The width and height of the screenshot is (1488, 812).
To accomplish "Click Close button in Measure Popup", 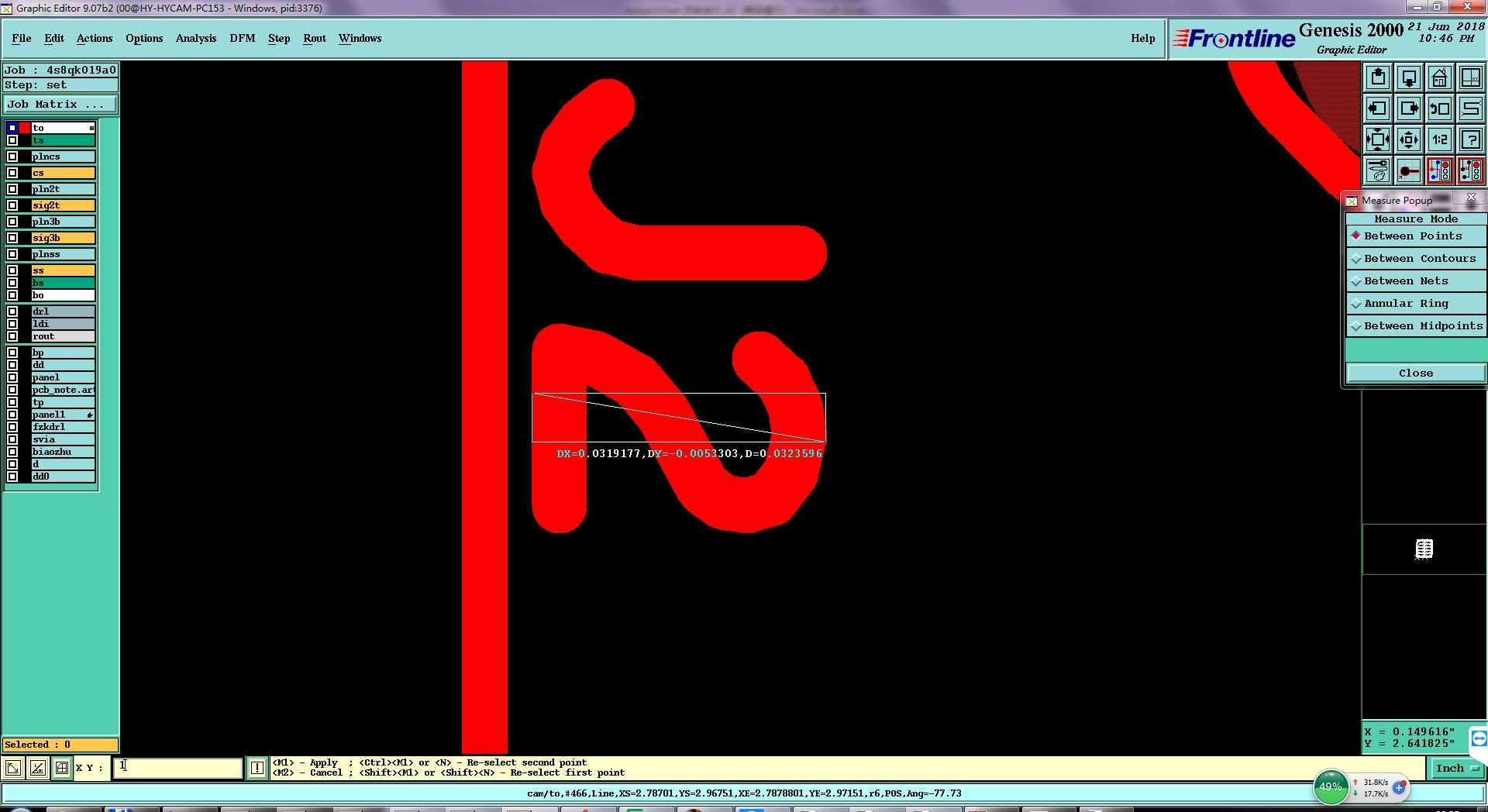I will click(x=1416, y=373).
